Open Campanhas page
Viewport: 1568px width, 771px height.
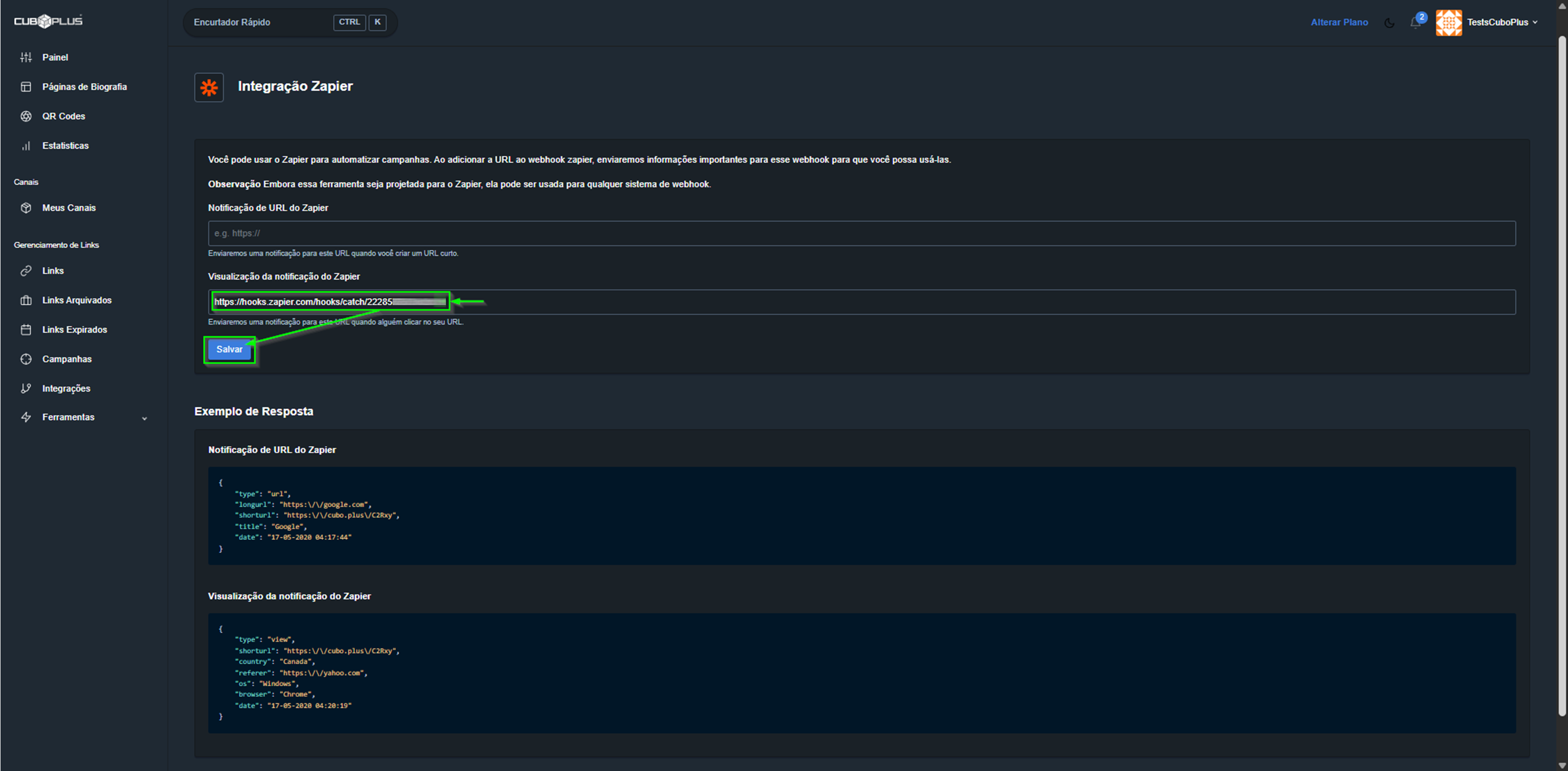coord(67,359)
